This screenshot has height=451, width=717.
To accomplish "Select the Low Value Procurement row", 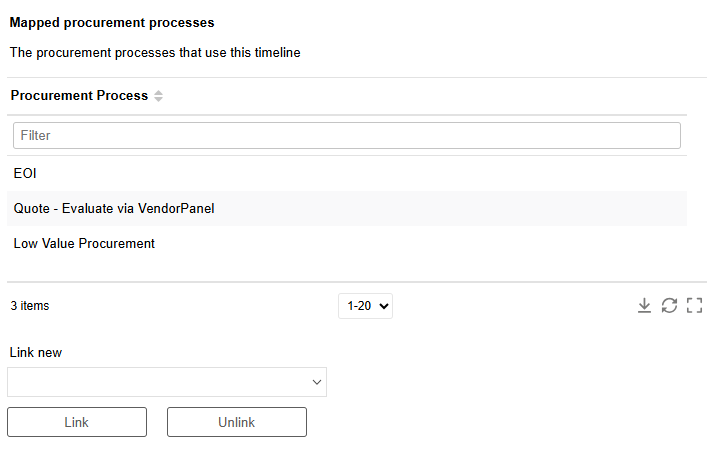I will tap(347, 243).
